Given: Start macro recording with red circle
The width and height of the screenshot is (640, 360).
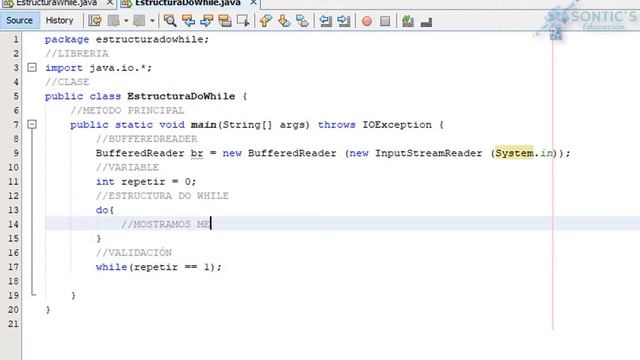Looking at the screenshot, I should click(x=367, y=21).
